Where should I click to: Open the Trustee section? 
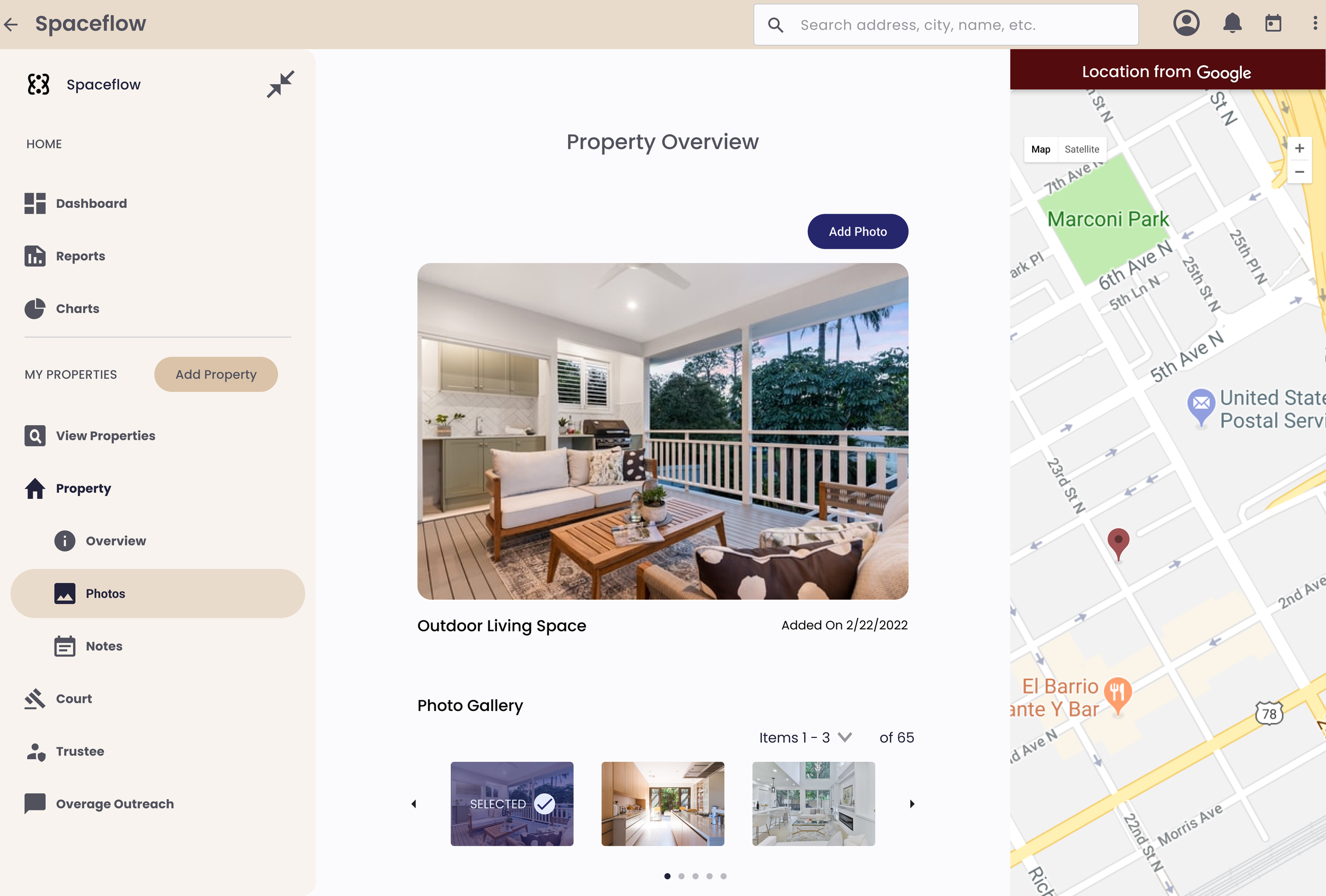pyautogui.click(x=80, y=751)
